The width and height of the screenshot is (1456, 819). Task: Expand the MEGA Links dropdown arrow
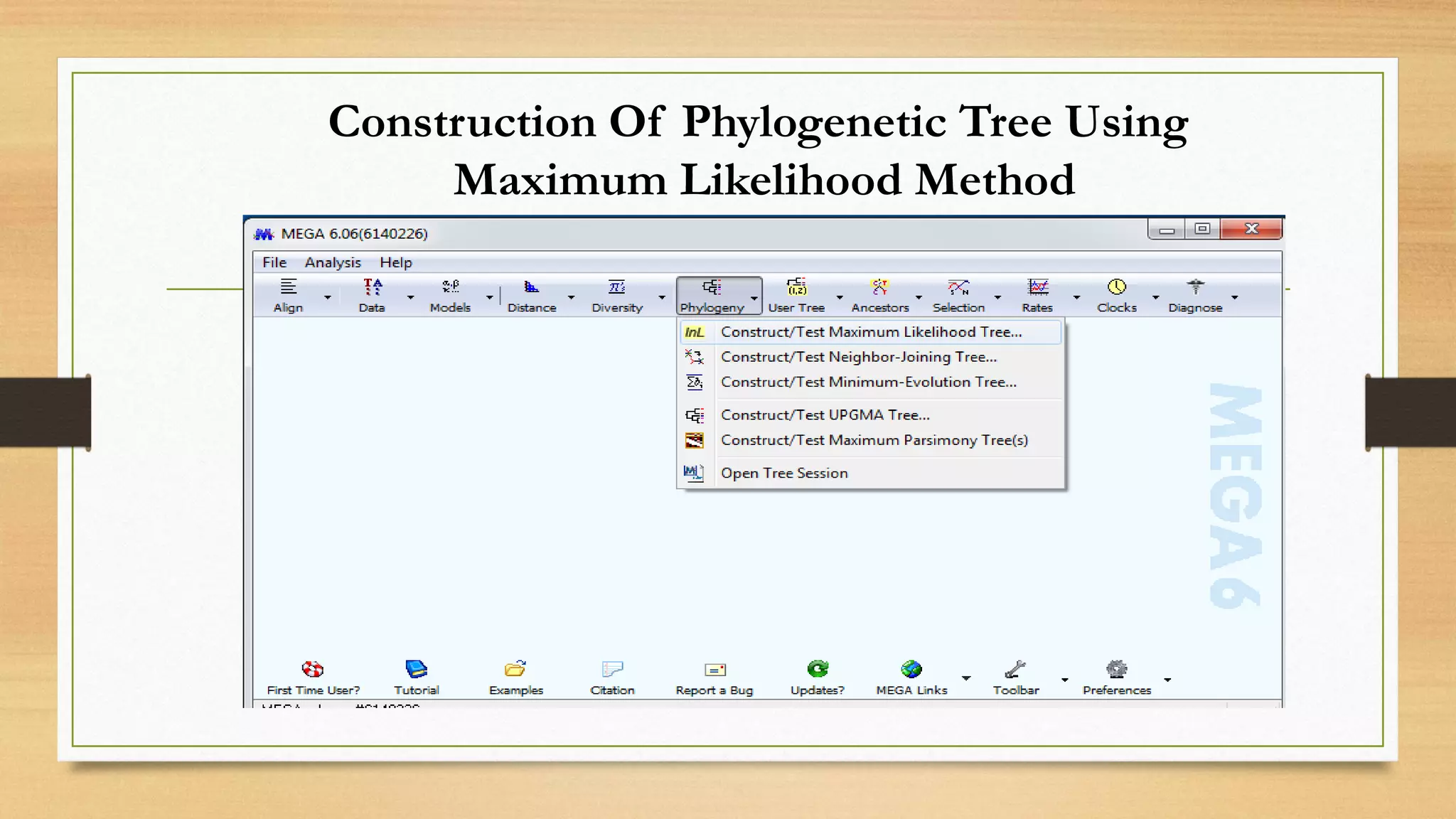(965, 678)
